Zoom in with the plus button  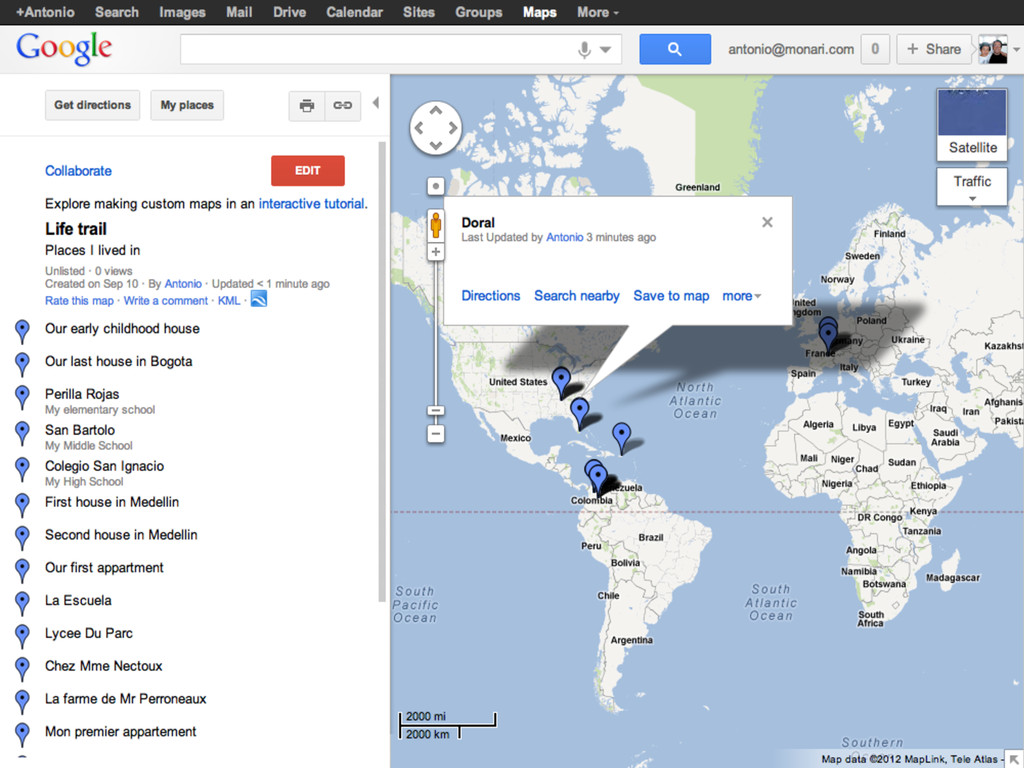pos(436,251)
